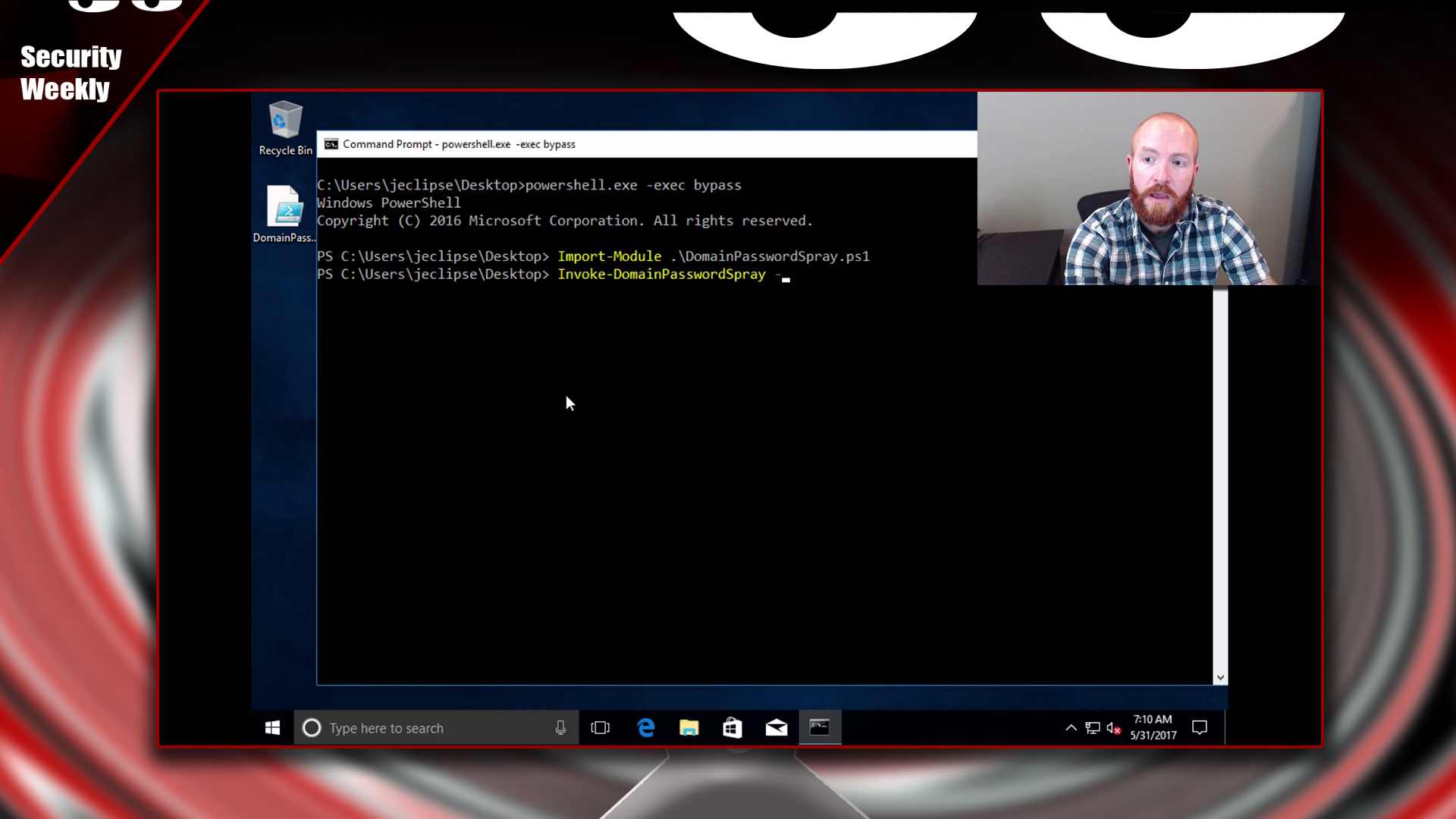Image resolution: width=1456 pixels, height=819 pixels.
Task: Open File Explorer from the taskbar
Action: pyautogui.click(x=689, y=728)
